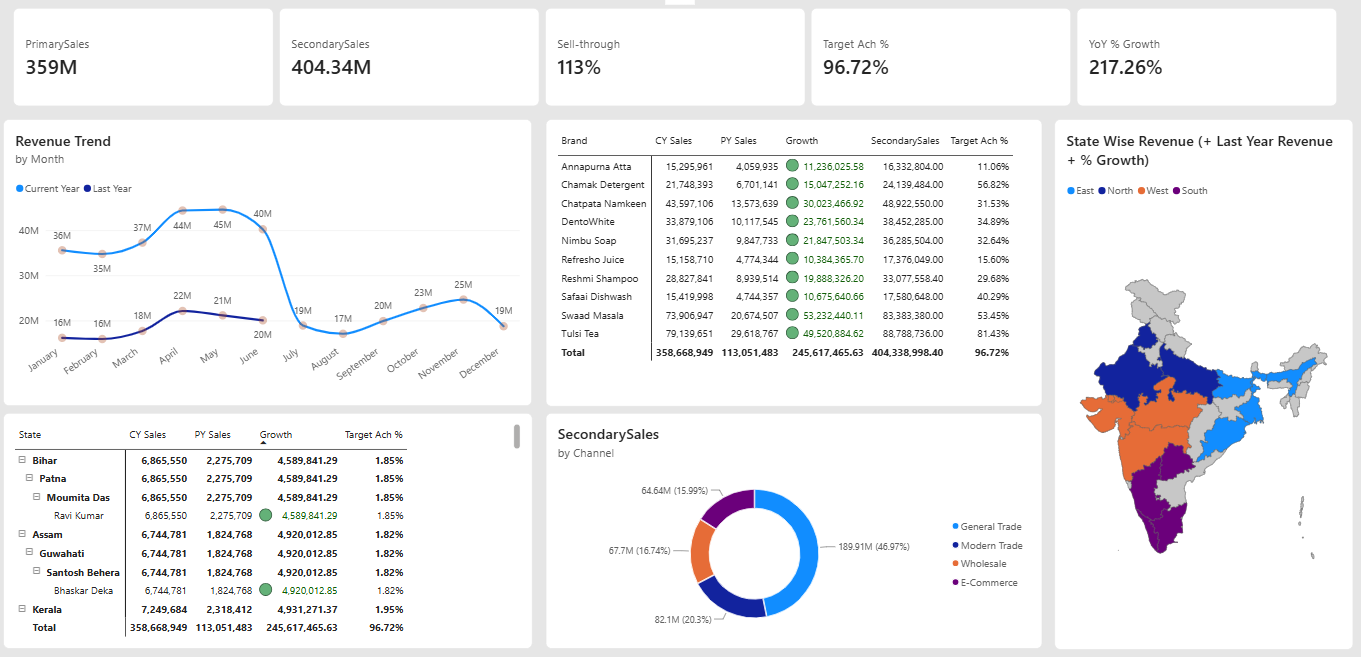Toggle Last Year legend in Revenue Trend

coord(108,189)
